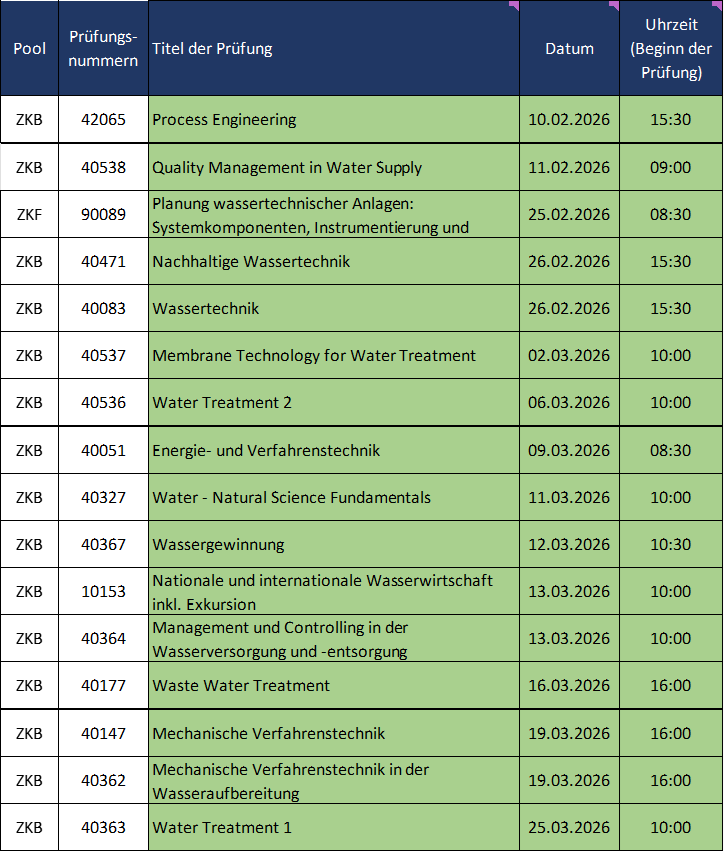Click the Wassergewinnung title cell
The height and width of the screenshot is (852, 724).
(218, 544)
